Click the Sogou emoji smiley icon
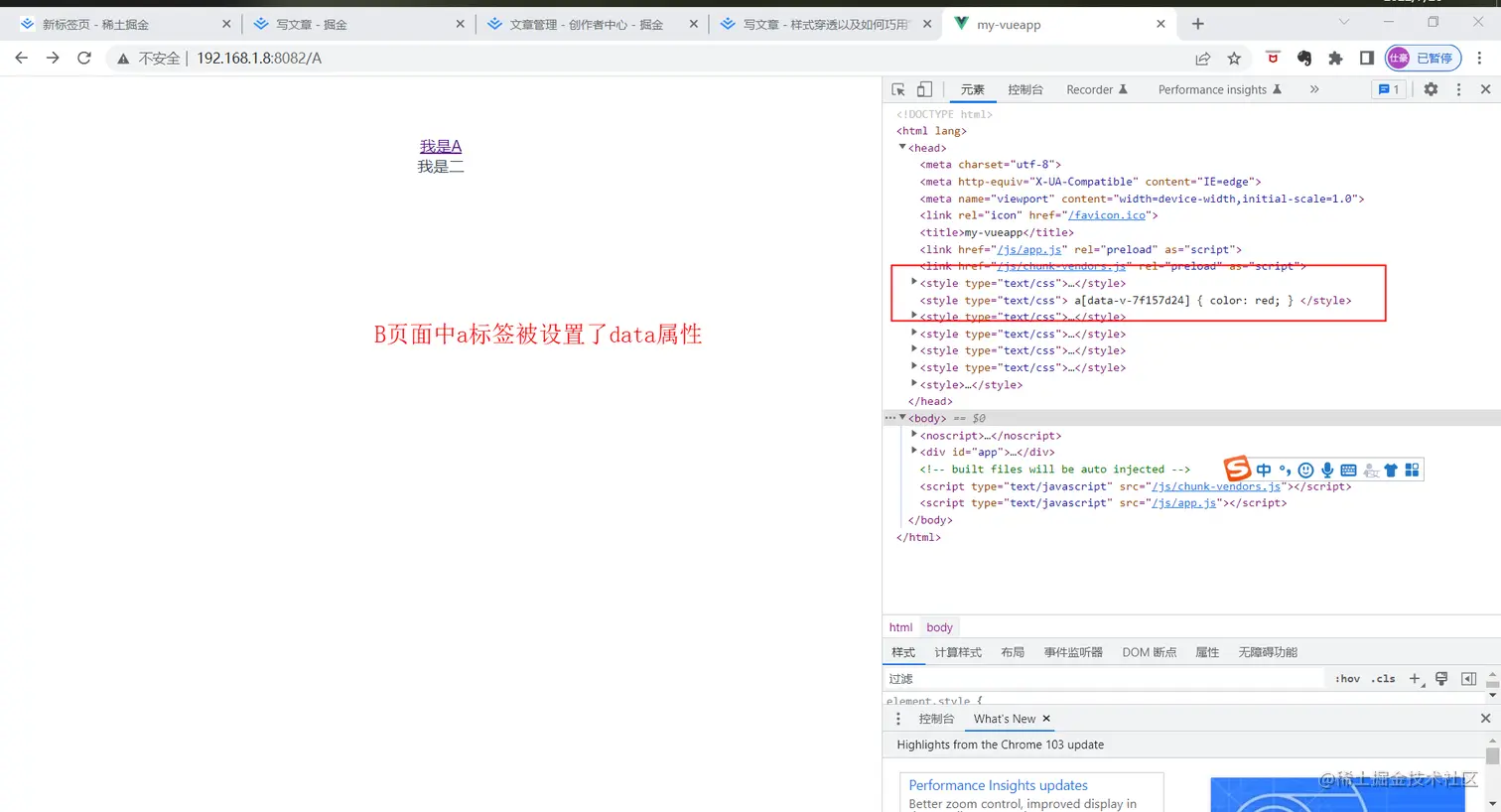The image size is (1501, 812). click(x=1305, y=471)
